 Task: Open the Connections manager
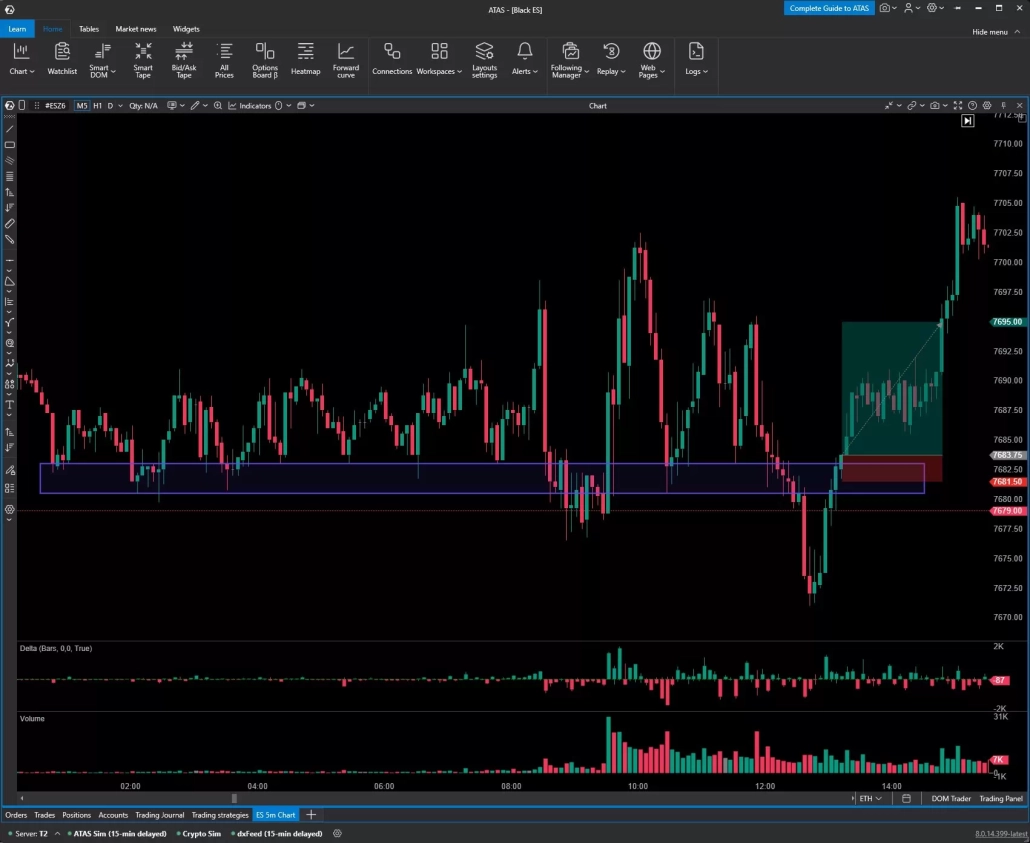pos(392,60)
